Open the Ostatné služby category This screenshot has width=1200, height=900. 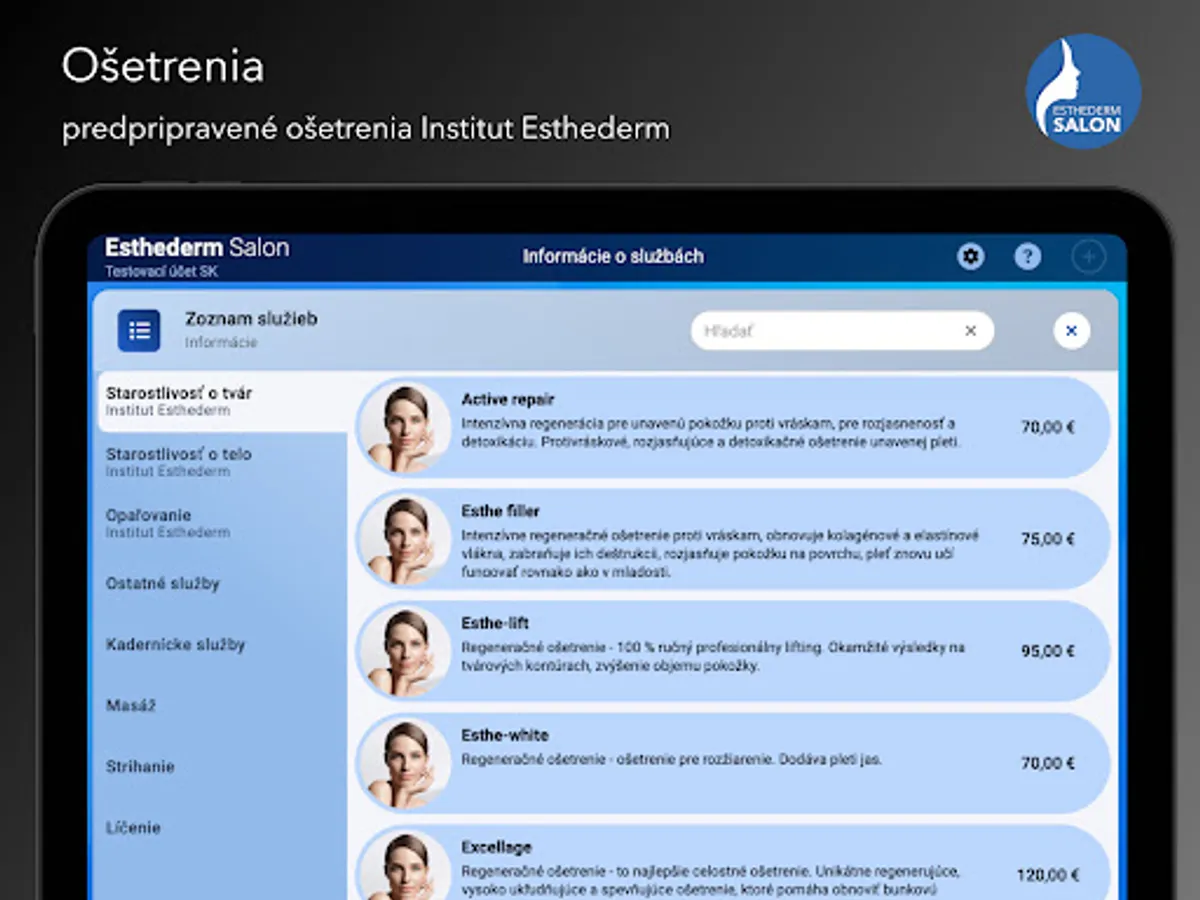click(222, 584)
